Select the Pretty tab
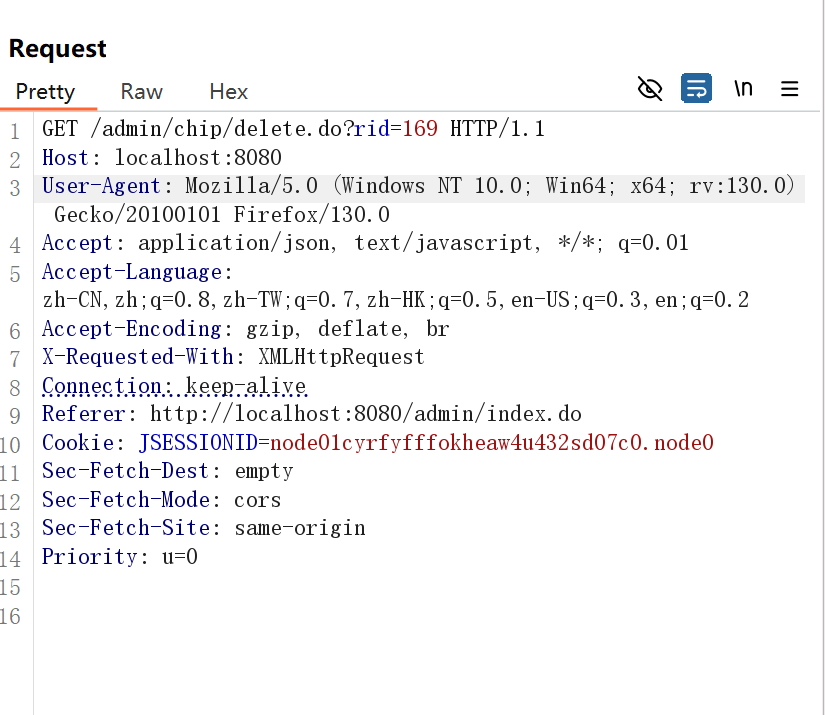Image resolution: width=825 pixels, height=715 pixels. point(45,92)
